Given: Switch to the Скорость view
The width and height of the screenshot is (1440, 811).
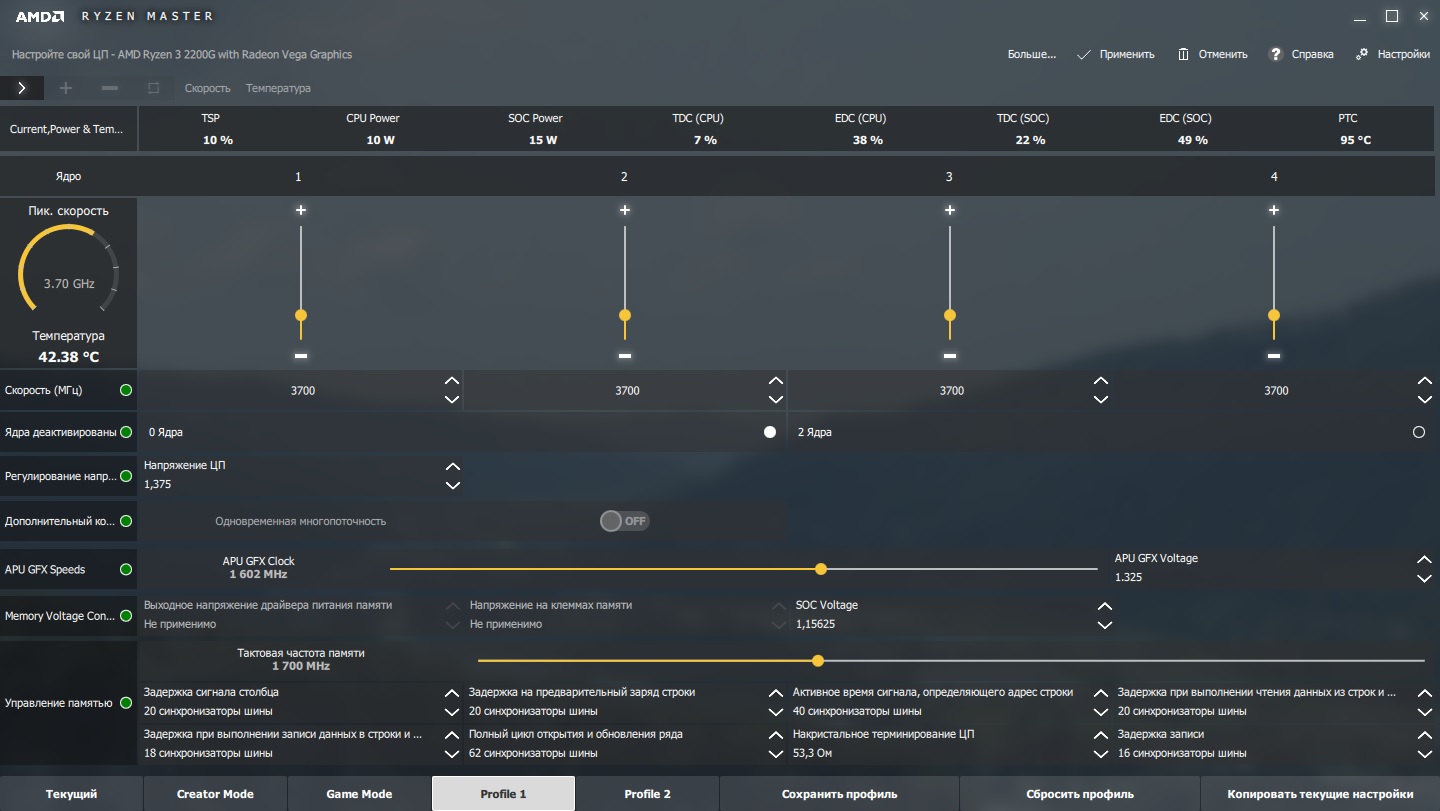Looking at the screenshot, I should pyautogui.click(x=208, y=88).
